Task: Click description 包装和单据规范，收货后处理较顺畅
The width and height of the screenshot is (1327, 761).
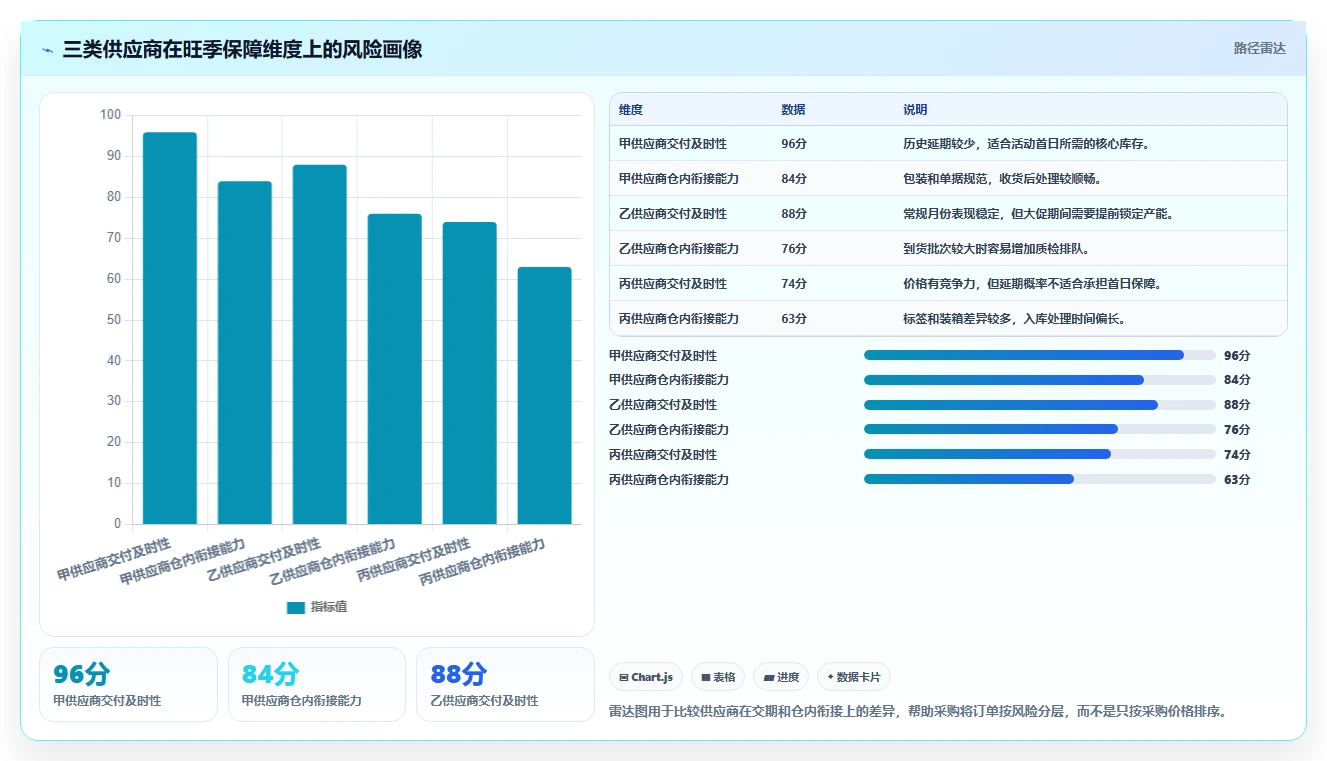Action: [1002, 179]
